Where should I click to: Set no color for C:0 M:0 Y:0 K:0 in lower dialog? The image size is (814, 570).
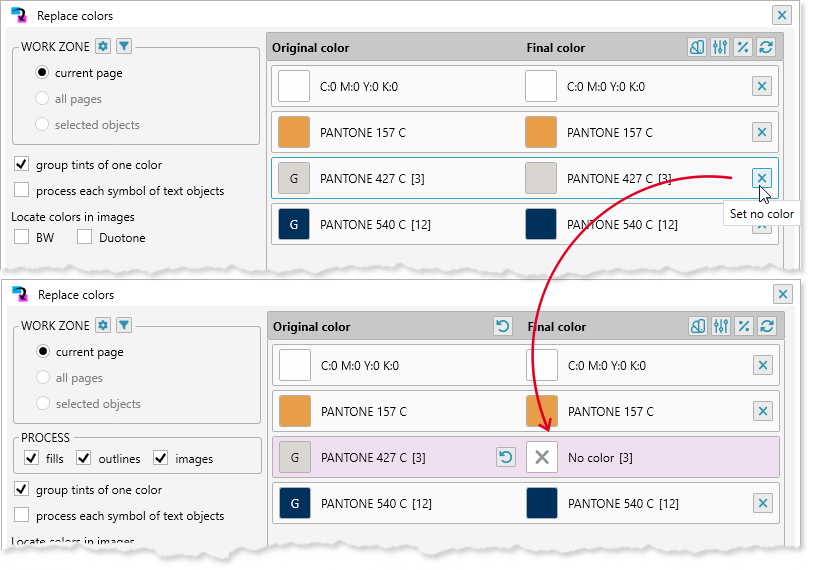pyautogui.click(x=763, y=365)
